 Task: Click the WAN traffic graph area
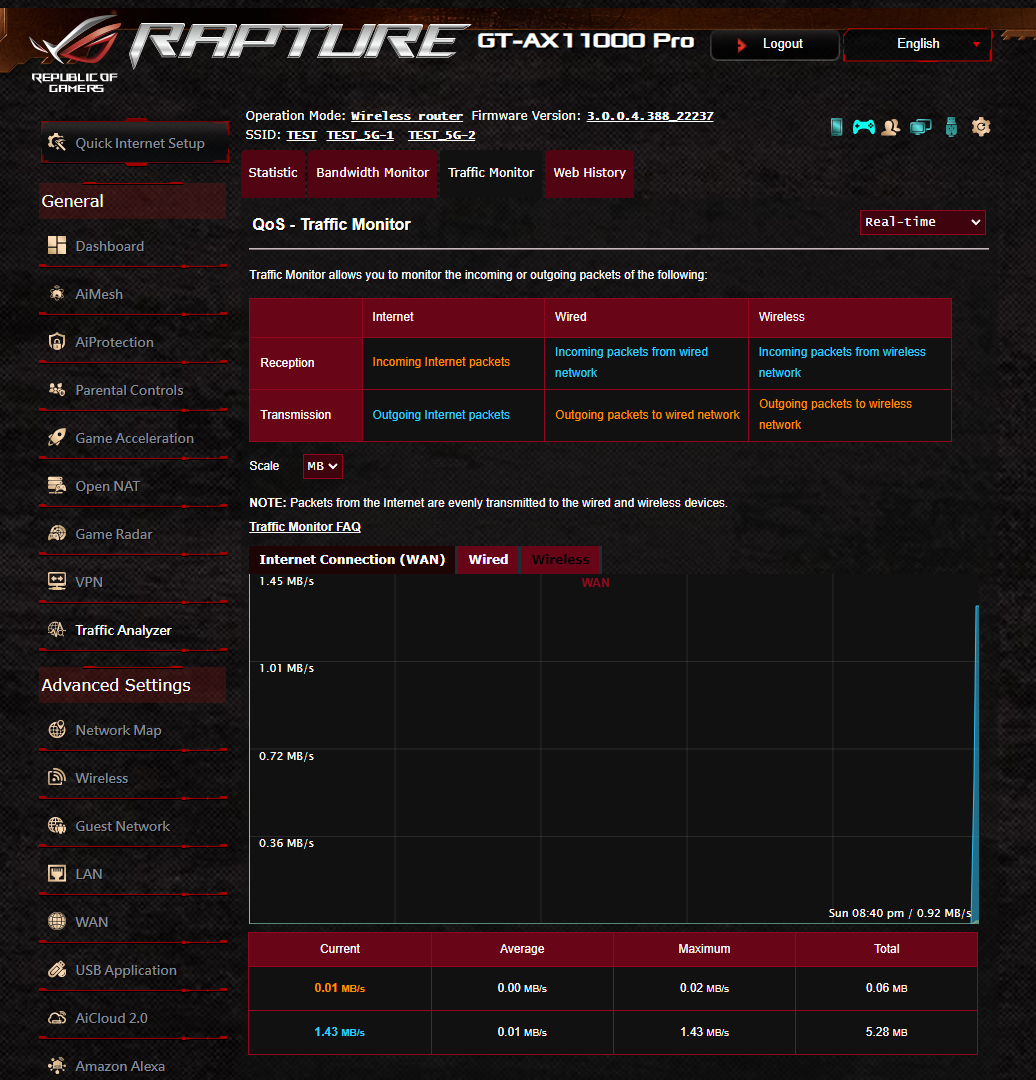pyautogui.click(x=614, y=749)
